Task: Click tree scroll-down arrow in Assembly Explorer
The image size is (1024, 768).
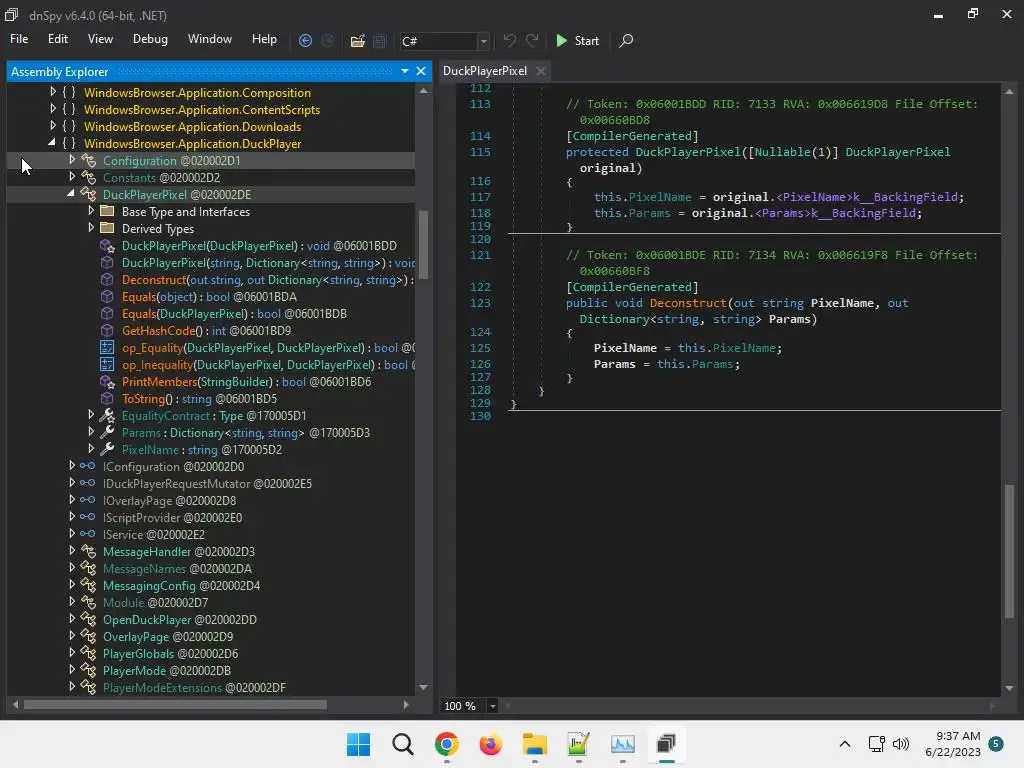Action: 423,687
